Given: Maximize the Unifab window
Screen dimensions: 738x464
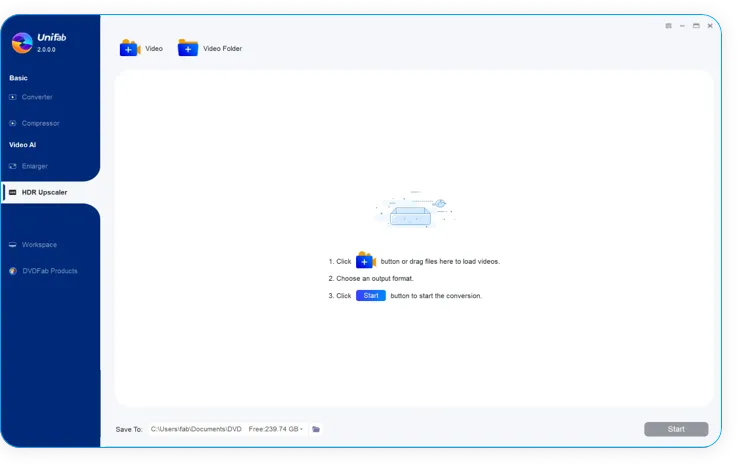Looking at the screenshot, I should pos(696,26).
